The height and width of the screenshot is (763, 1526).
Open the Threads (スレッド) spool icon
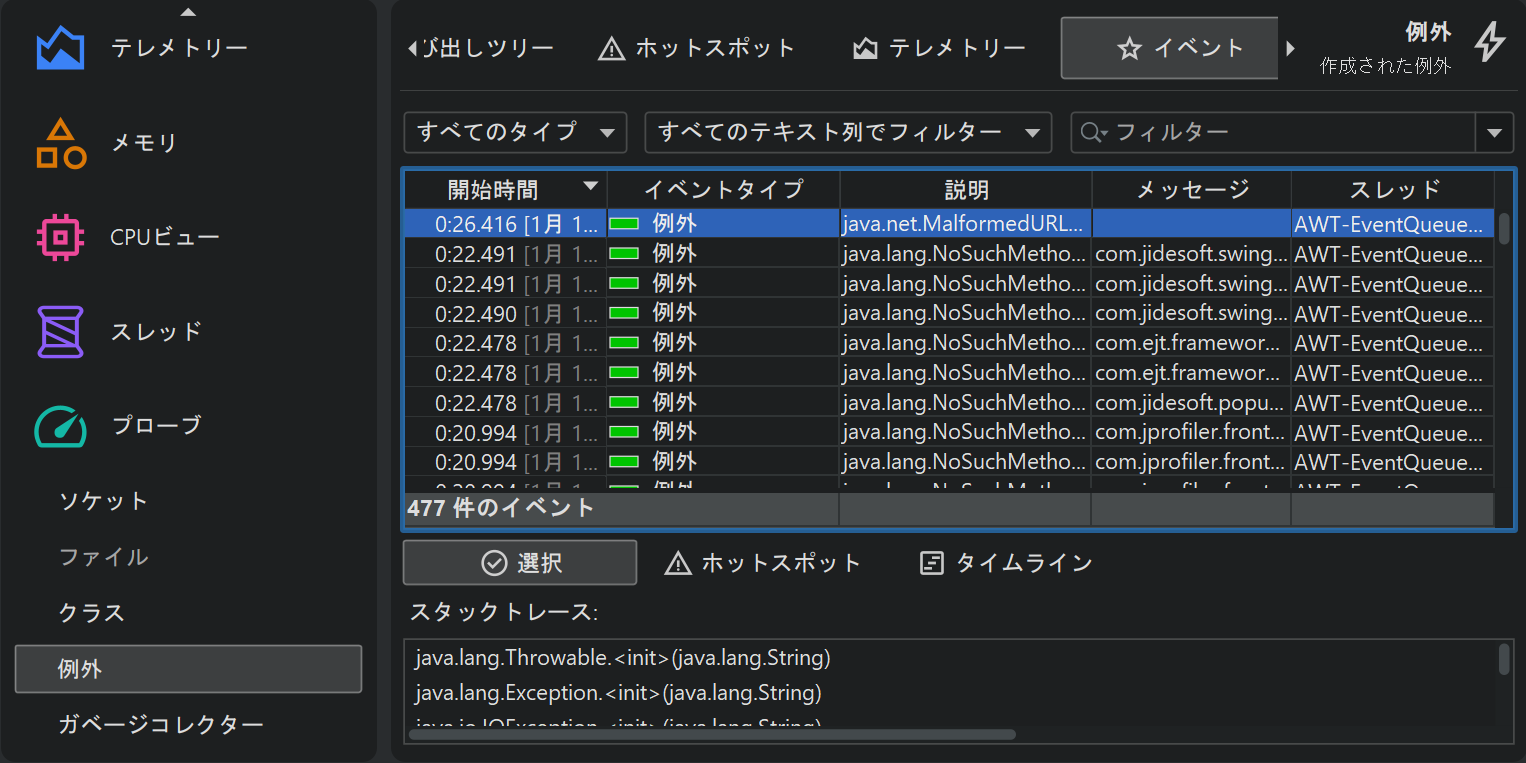(x=60, y=331)
